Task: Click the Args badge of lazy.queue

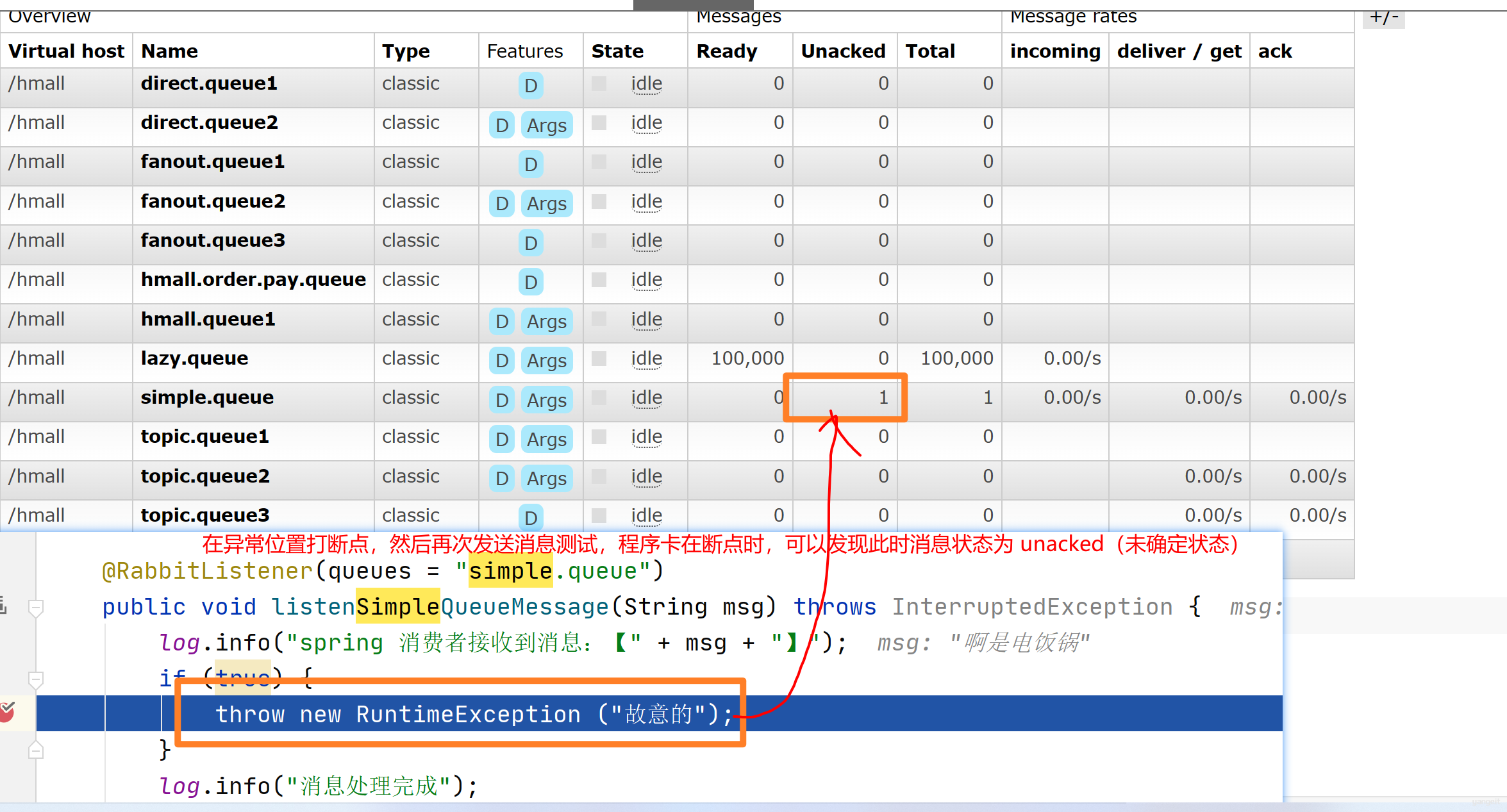Action: 547,361
